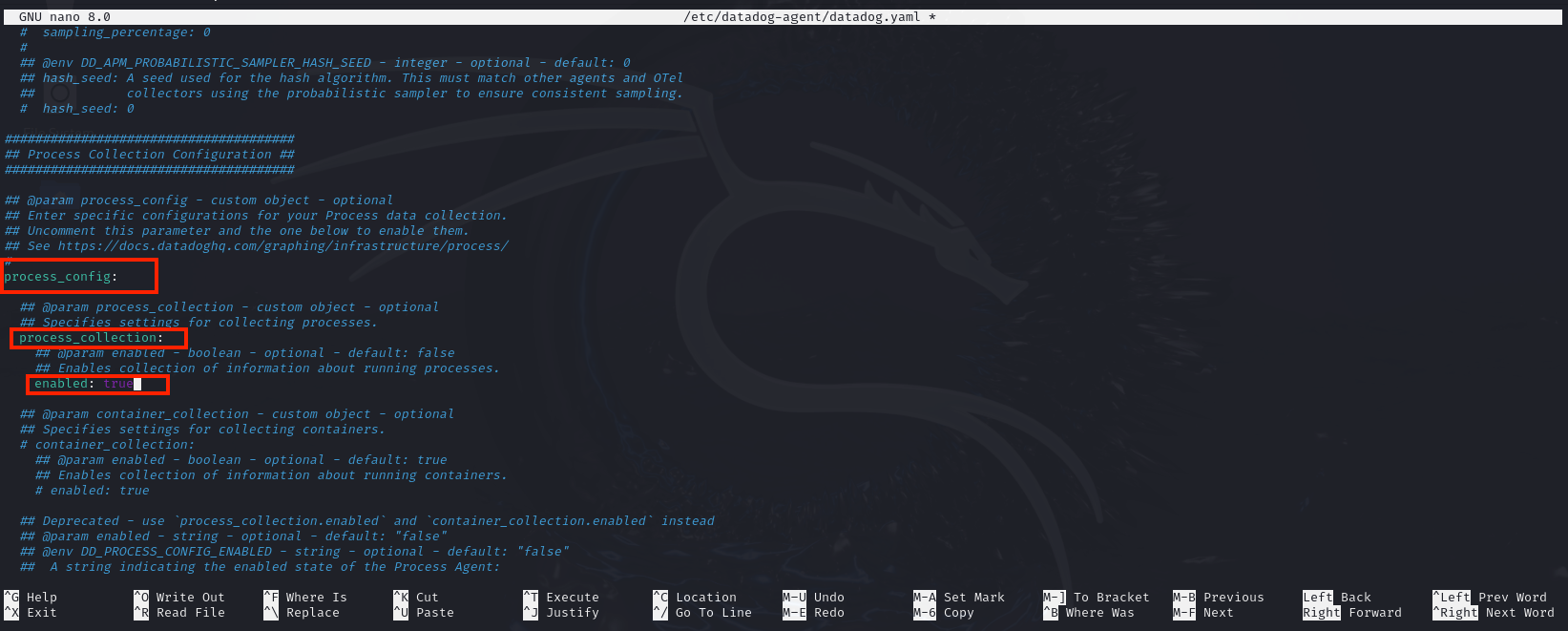Click 'Uncomment this parameter' comment line
This screenshot has width=1568, height=631.
(x=237, y=231)
